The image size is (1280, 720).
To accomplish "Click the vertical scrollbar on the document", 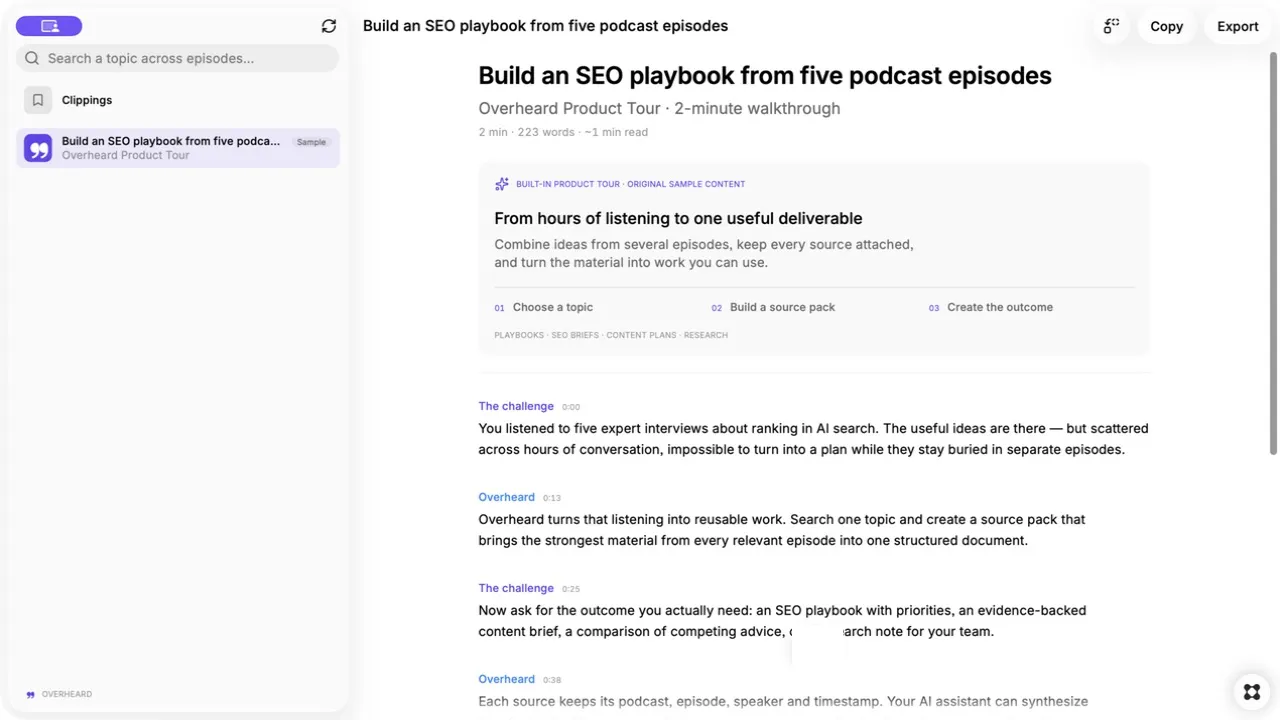I will click(1274, 250).
